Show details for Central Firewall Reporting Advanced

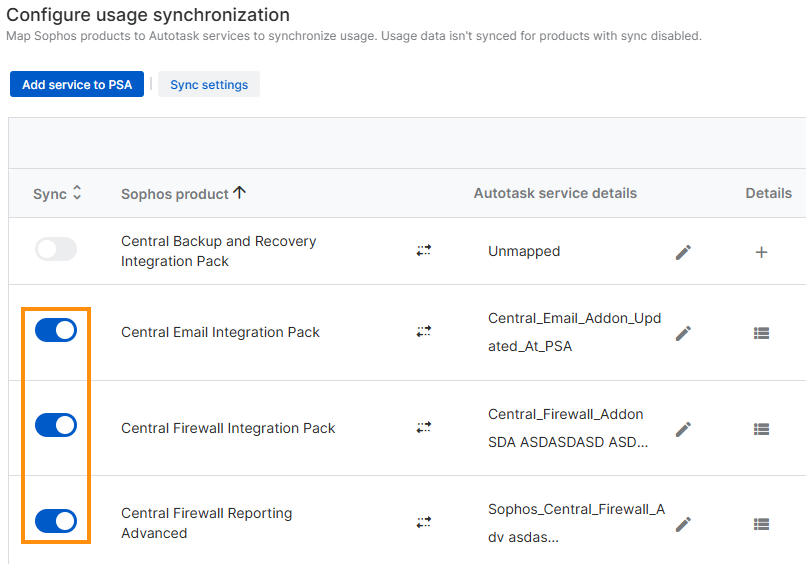761,524
